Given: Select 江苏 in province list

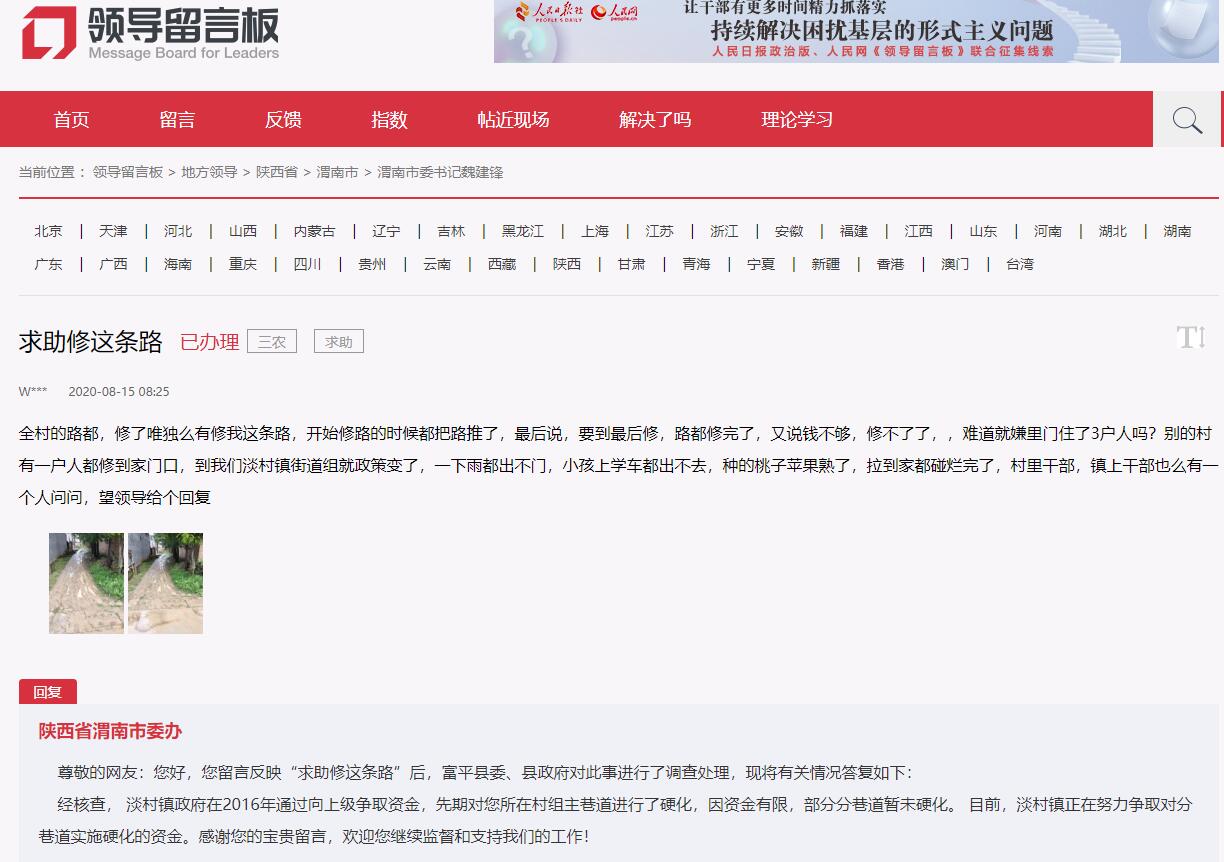Looking at the screenshot, I should point(660,231).
